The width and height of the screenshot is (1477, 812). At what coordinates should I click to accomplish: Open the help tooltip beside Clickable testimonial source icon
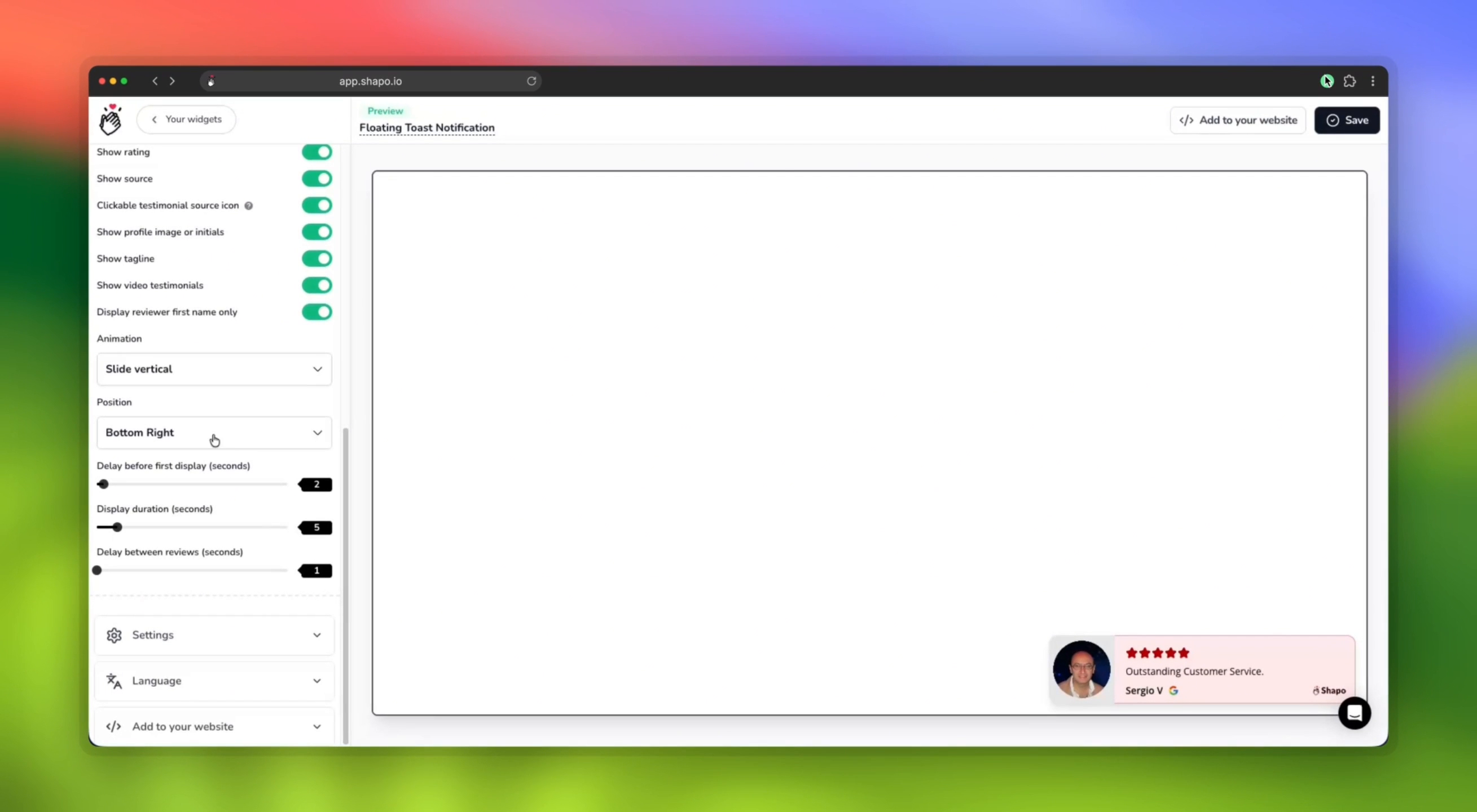pyautogui.click(x=249, y=205)
